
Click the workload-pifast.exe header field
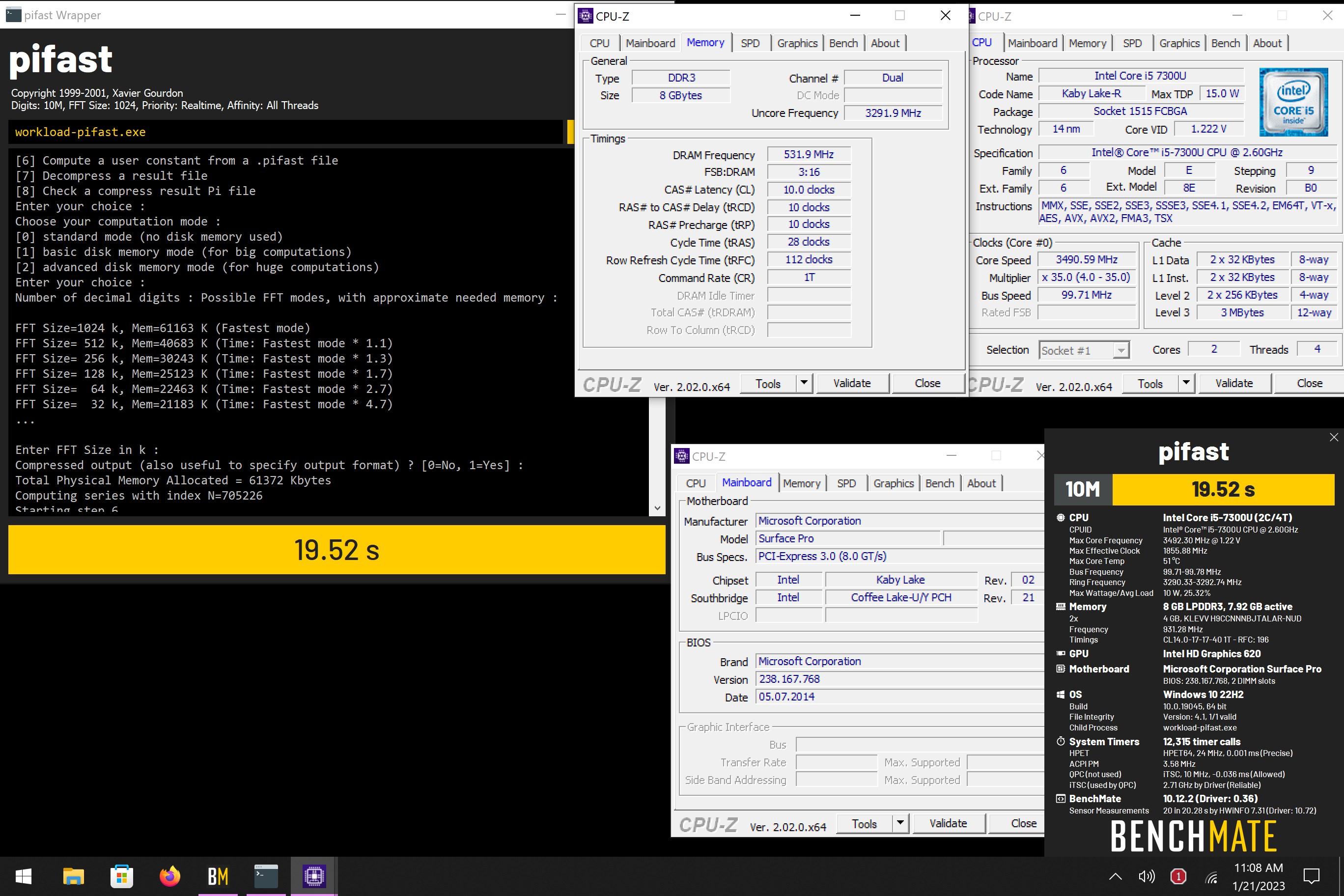pyautogui.click(x=286, y=132)
